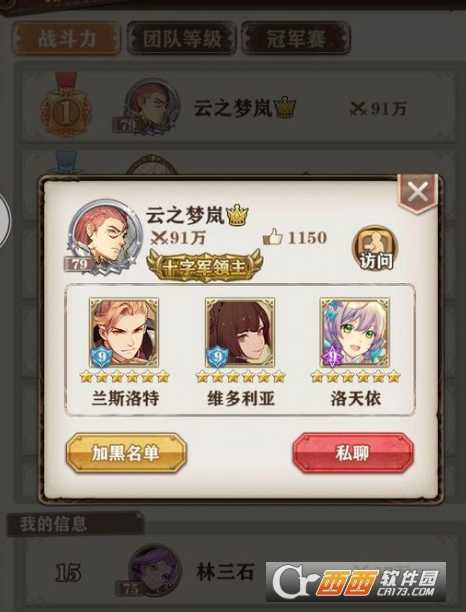466x612 pixels.
Task: Switch to the 战斗力 tab
Action: tap(67, 39)
